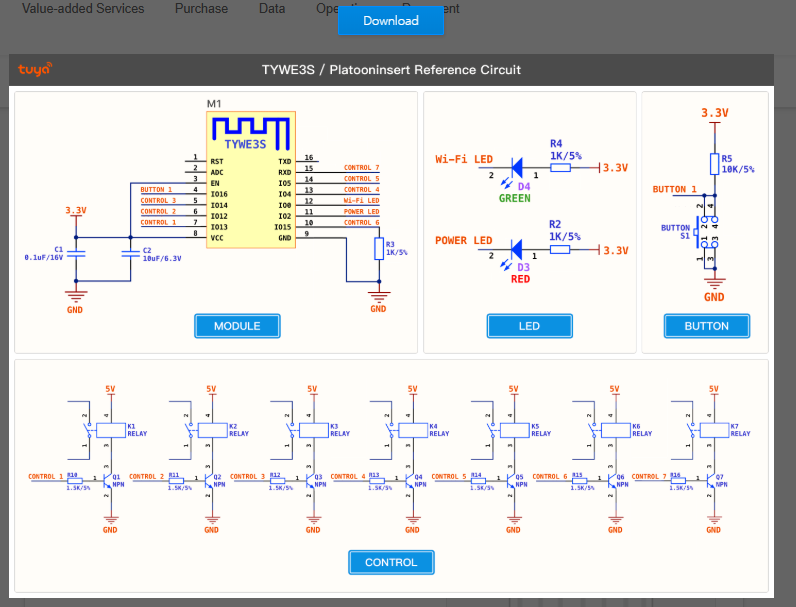Click the Q4 NPN transistor symbol
Screen dimensions: 796x607
point(411,480)
